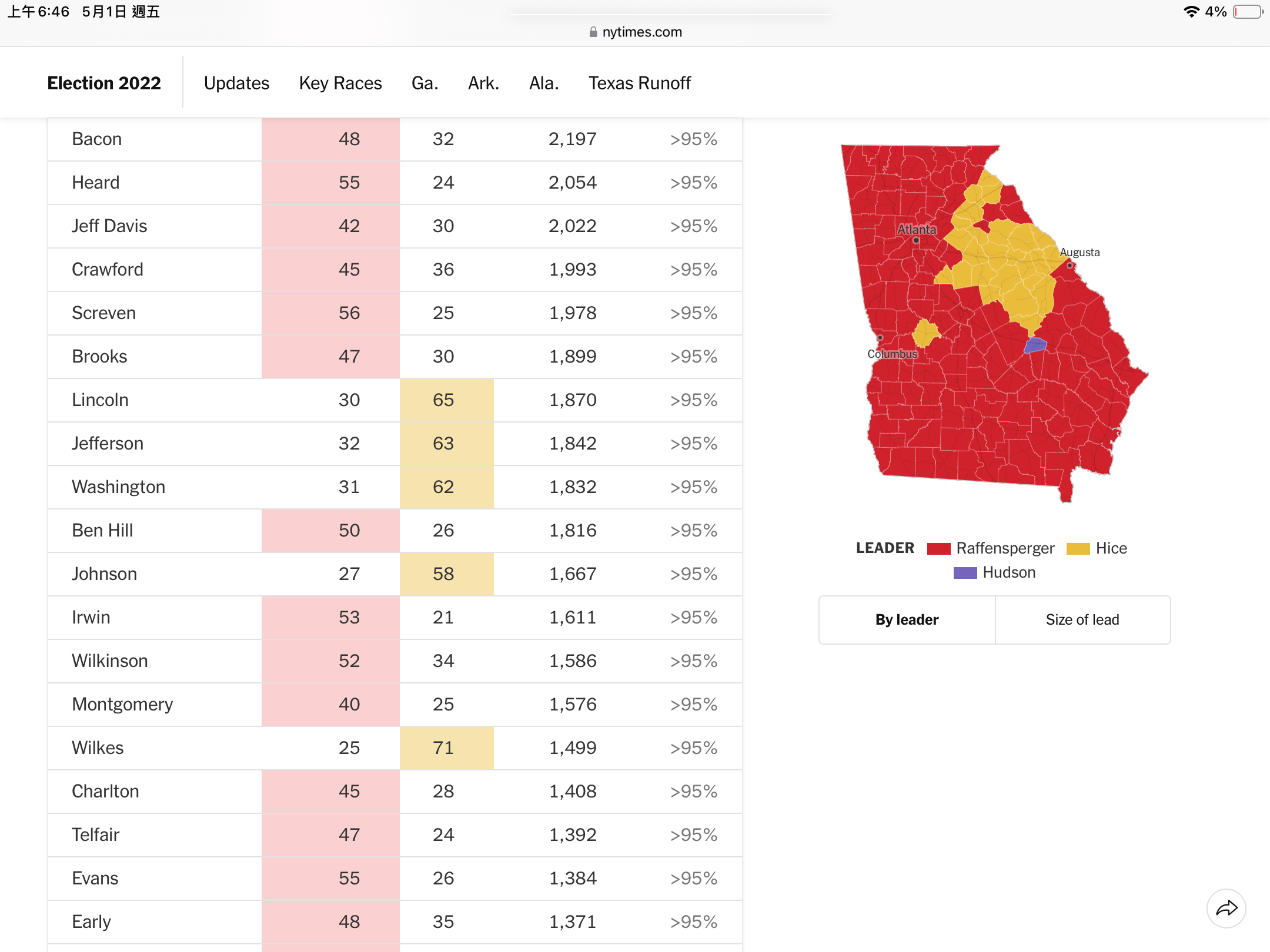1270x952 pixels.
Task: Switch map view to Size of lead
Action: (1082, 620)
